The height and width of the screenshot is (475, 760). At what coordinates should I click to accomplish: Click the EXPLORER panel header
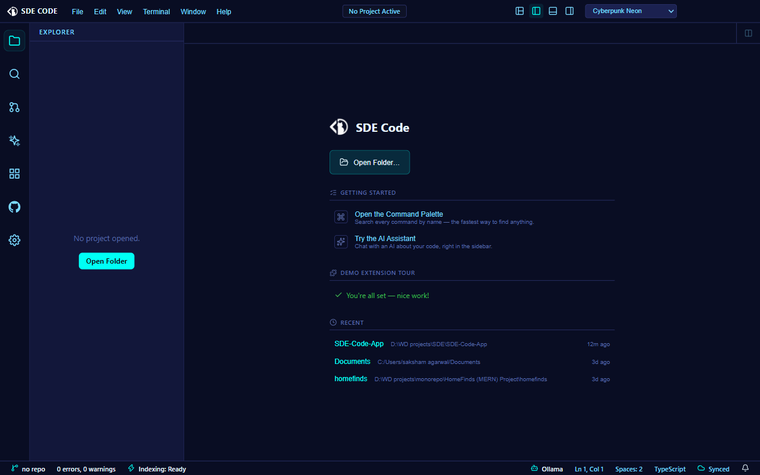pos(57,32)
